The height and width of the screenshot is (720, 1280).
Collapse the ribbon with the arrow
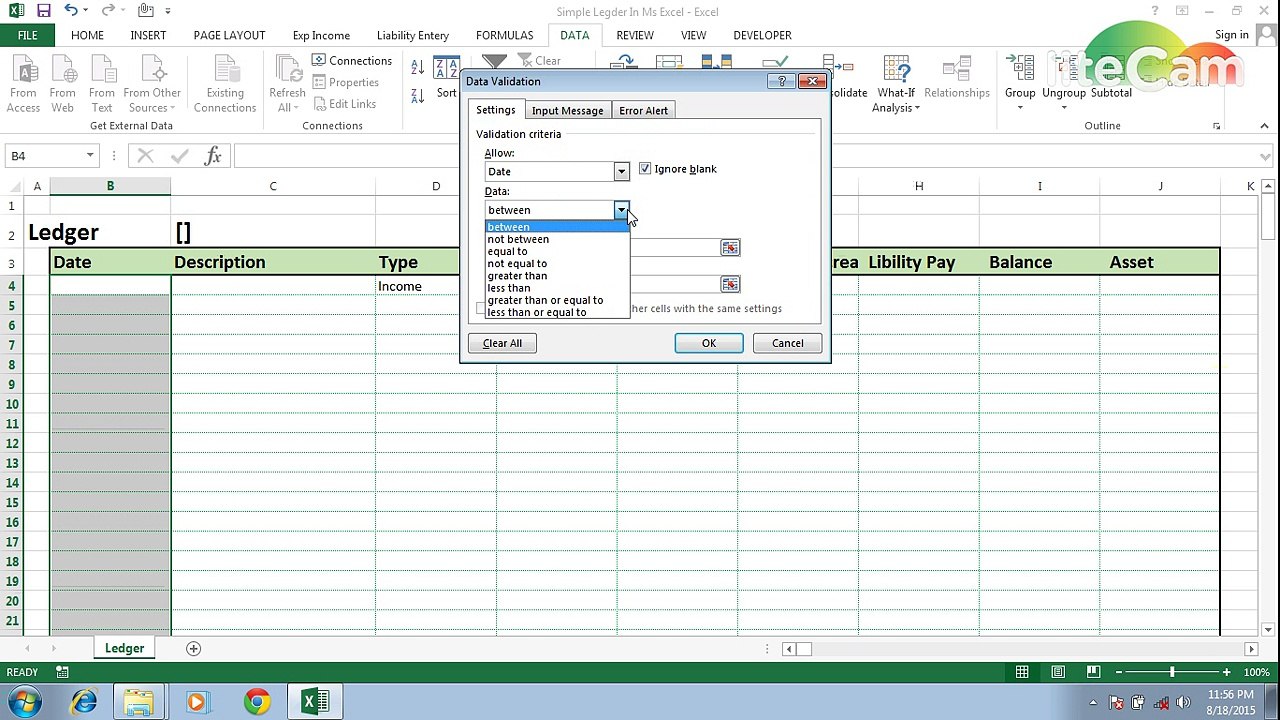coord(1266,126)
